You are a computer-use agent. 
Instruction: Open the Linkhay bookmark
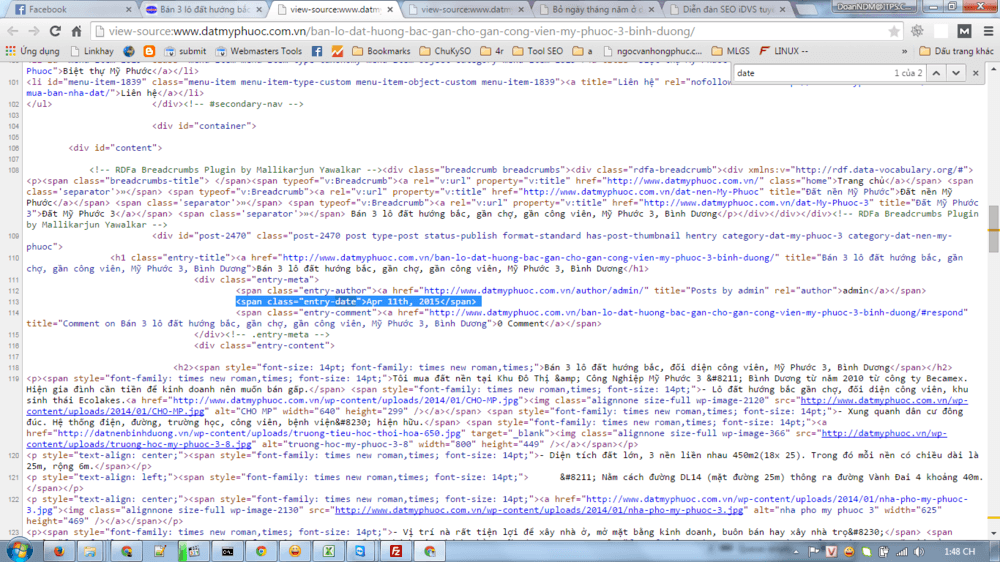click(x=92, y=51)
